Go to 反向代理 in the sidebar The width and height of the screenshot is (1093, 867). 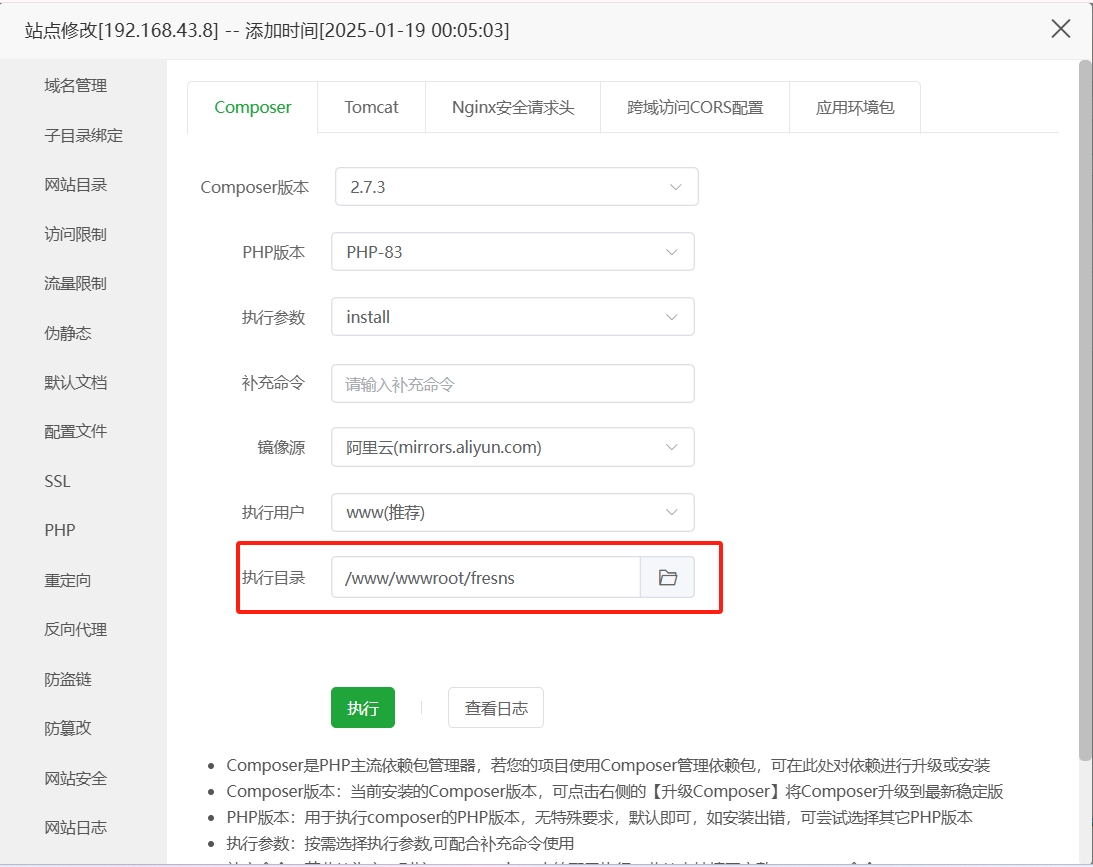pyautogui.click(x=75, y=629)
